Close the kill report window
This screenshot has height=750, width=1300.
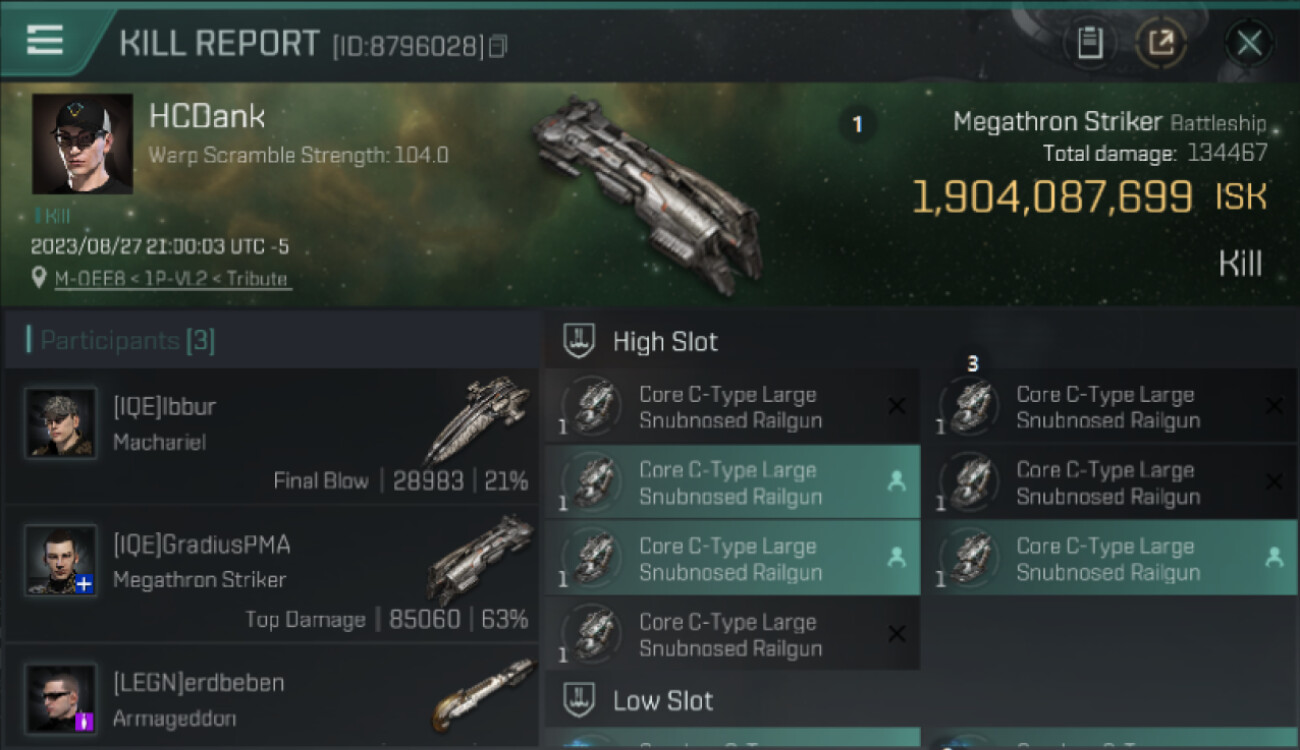tap(1249, 43)
